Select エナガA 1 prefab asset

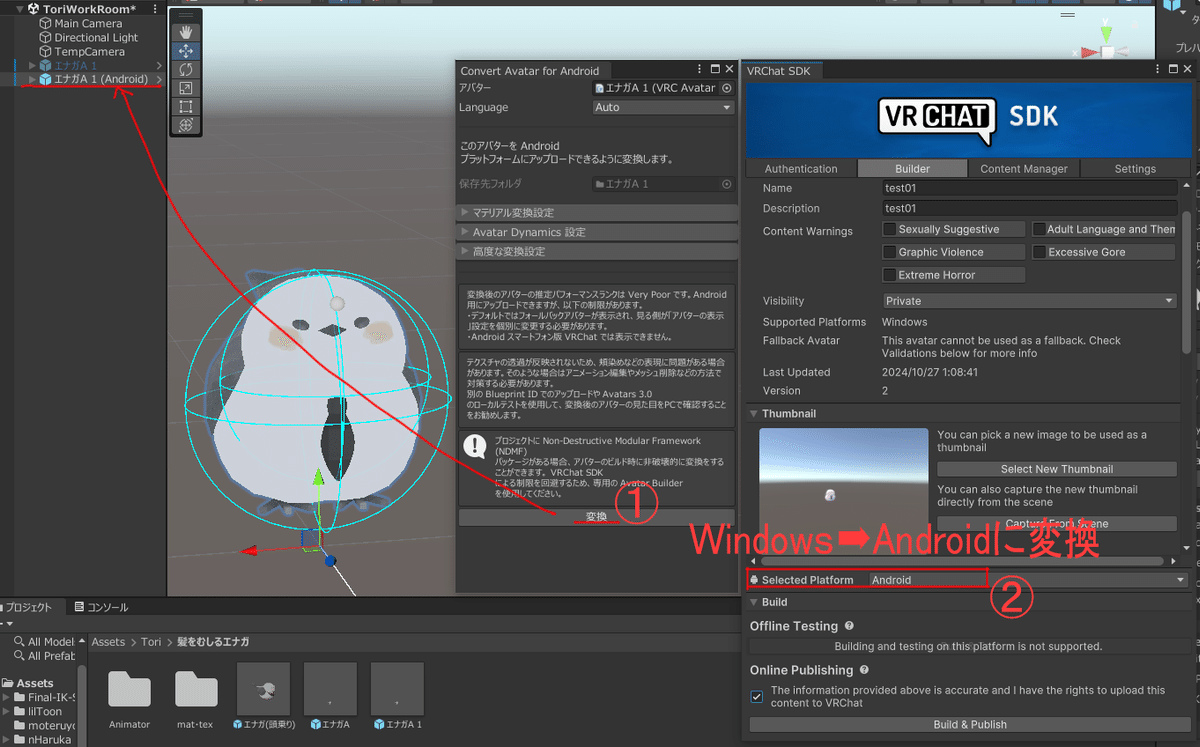click(x=397, y=697)
